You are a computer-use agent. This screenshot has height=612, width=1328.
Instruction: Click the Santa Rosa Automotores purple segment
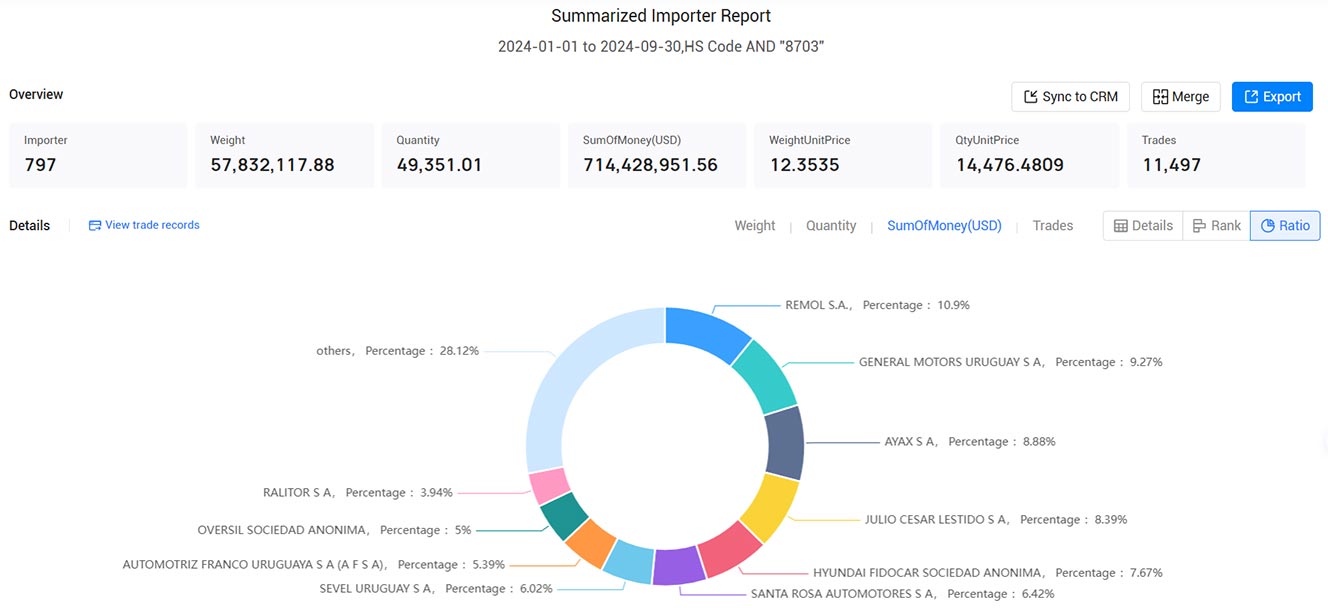click(679, 565)
